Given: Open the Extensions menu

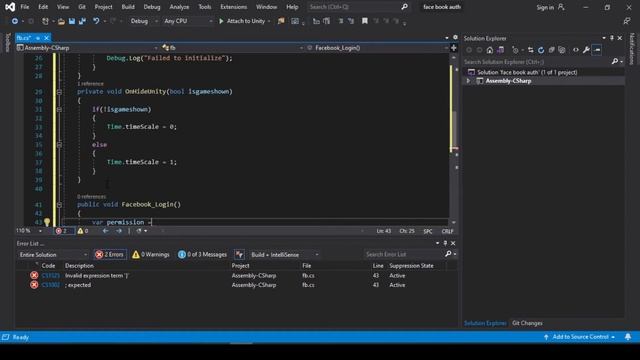Looking at the screenshot, I should (233, 7).
